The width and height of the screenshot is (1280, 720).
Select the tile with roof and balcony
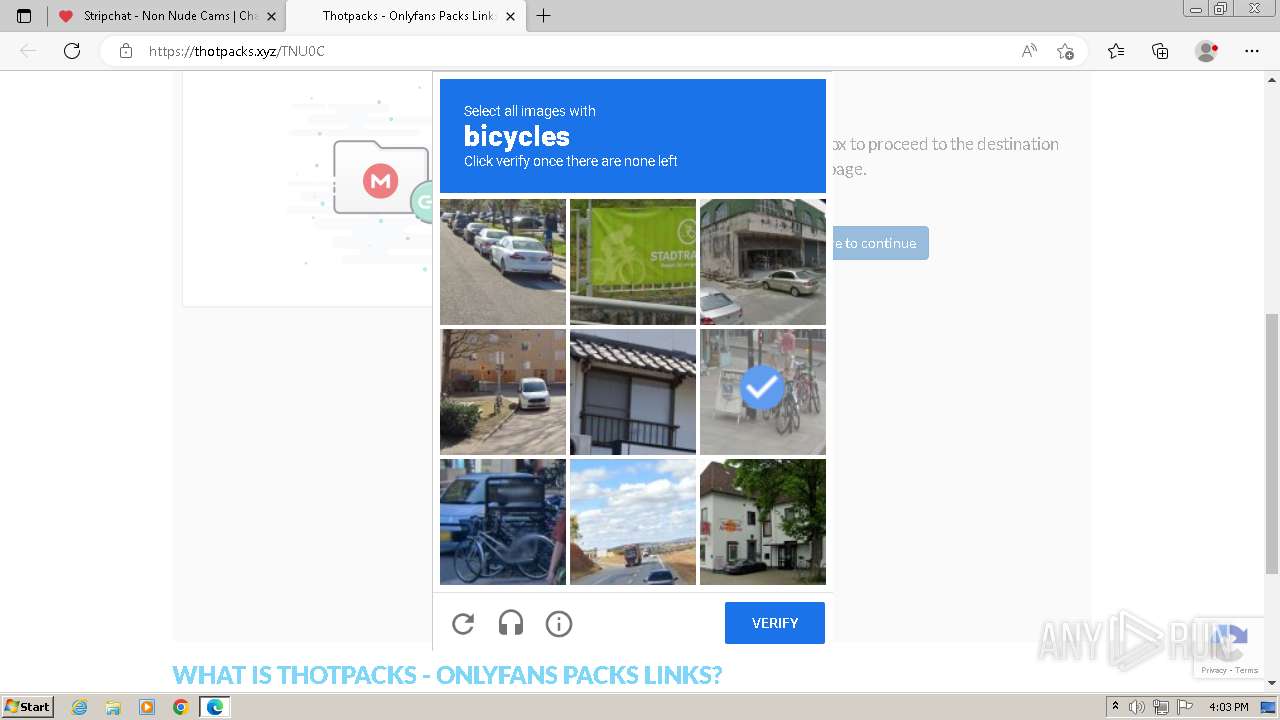point(633,392)
